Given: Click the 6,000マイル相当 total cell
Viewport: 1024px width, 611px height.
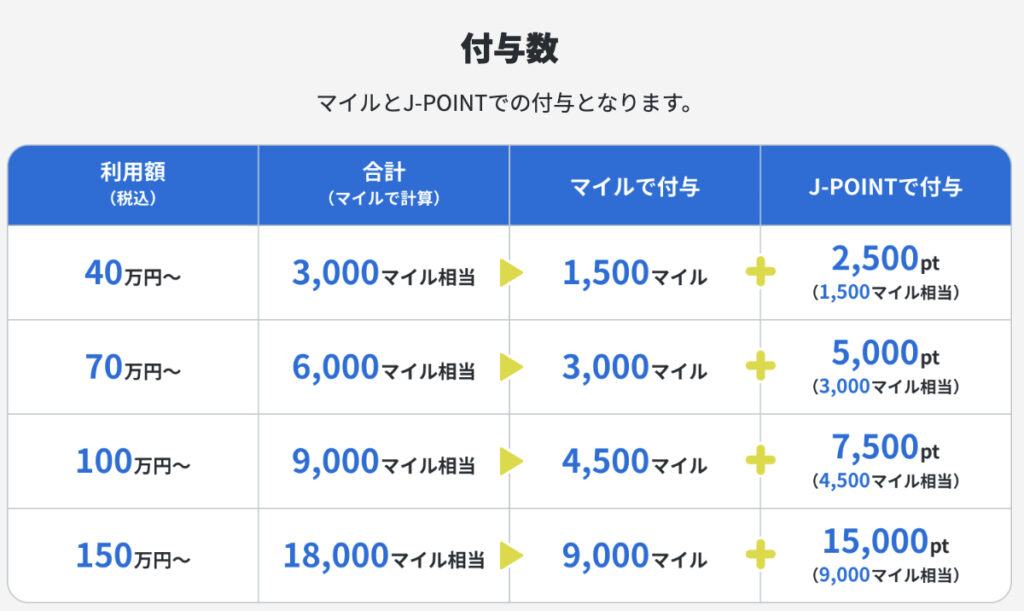Looking at the screenshot, I should [x=384, y=368].
